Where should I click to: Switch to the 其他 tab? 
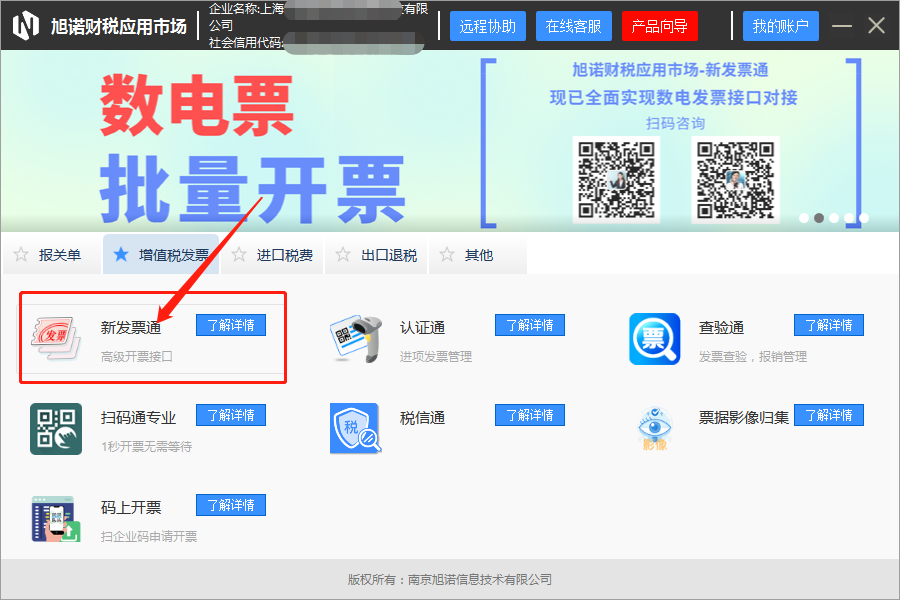point(478,254)
